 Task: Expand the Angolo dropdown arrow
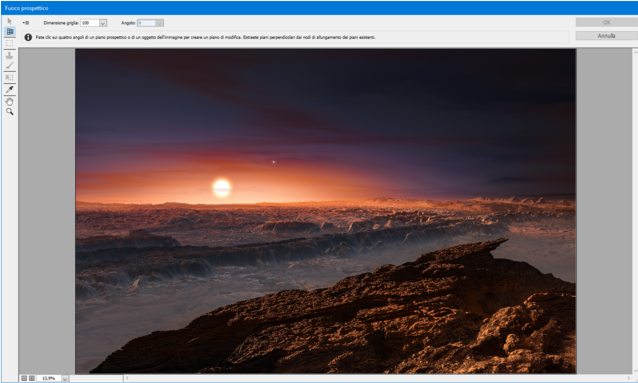160,23
